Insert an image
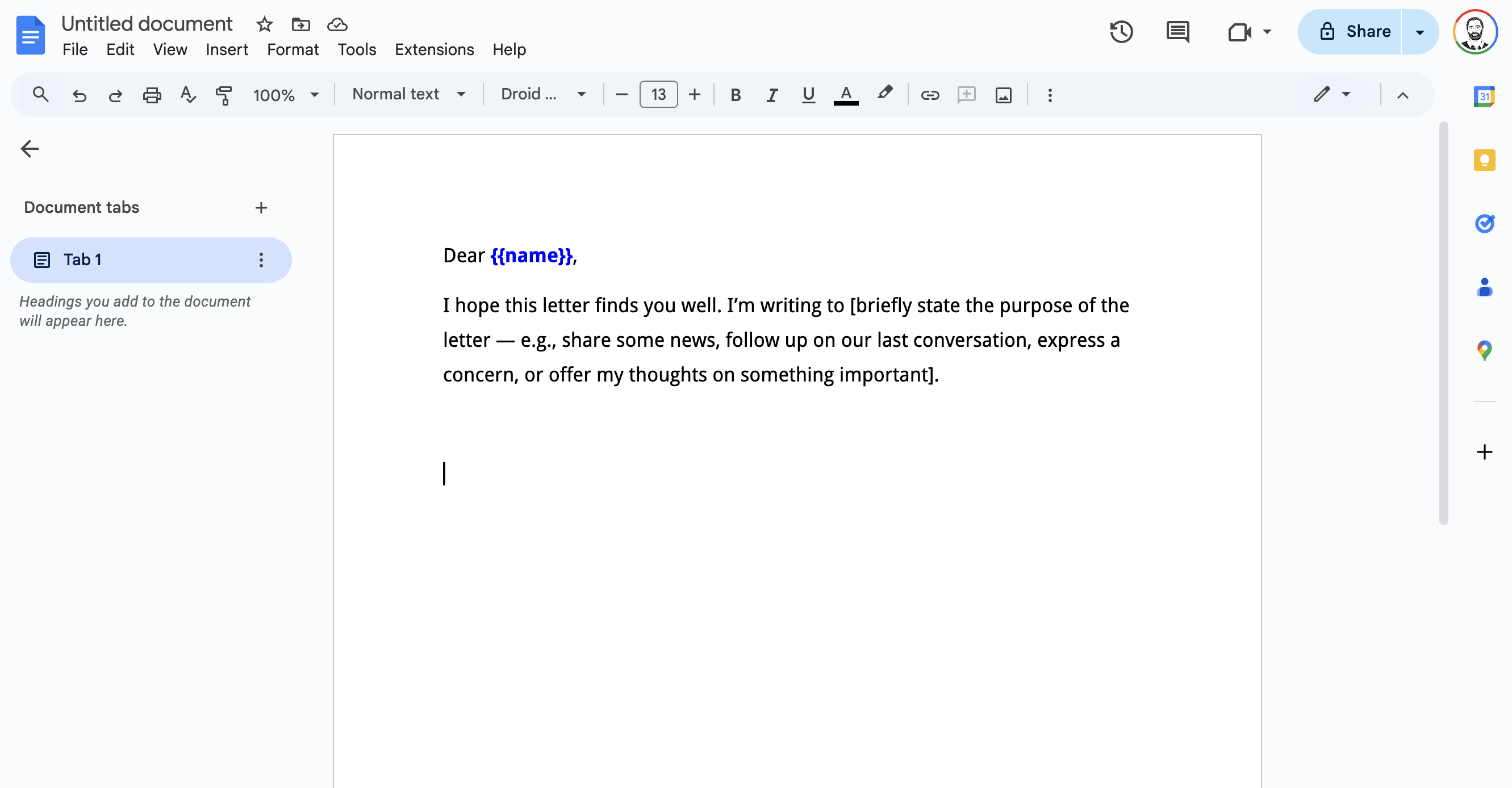1512x788 pixels. click(x=1003, y=94)
